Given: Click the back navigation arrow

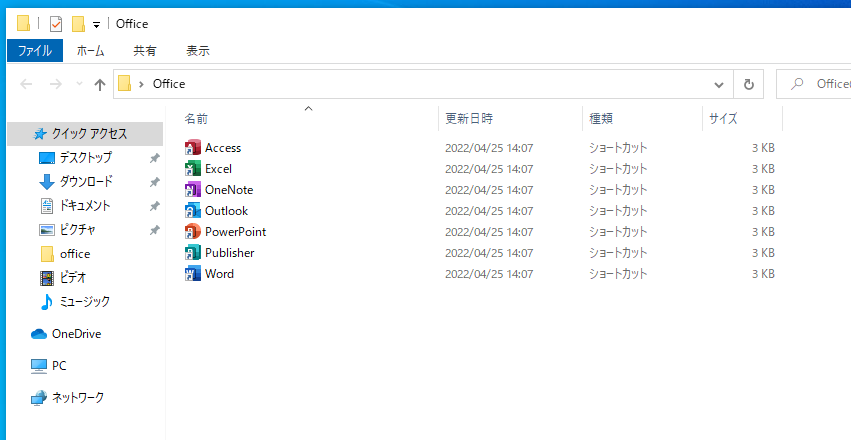Looking at the screenshot, I should click(26, 84).
